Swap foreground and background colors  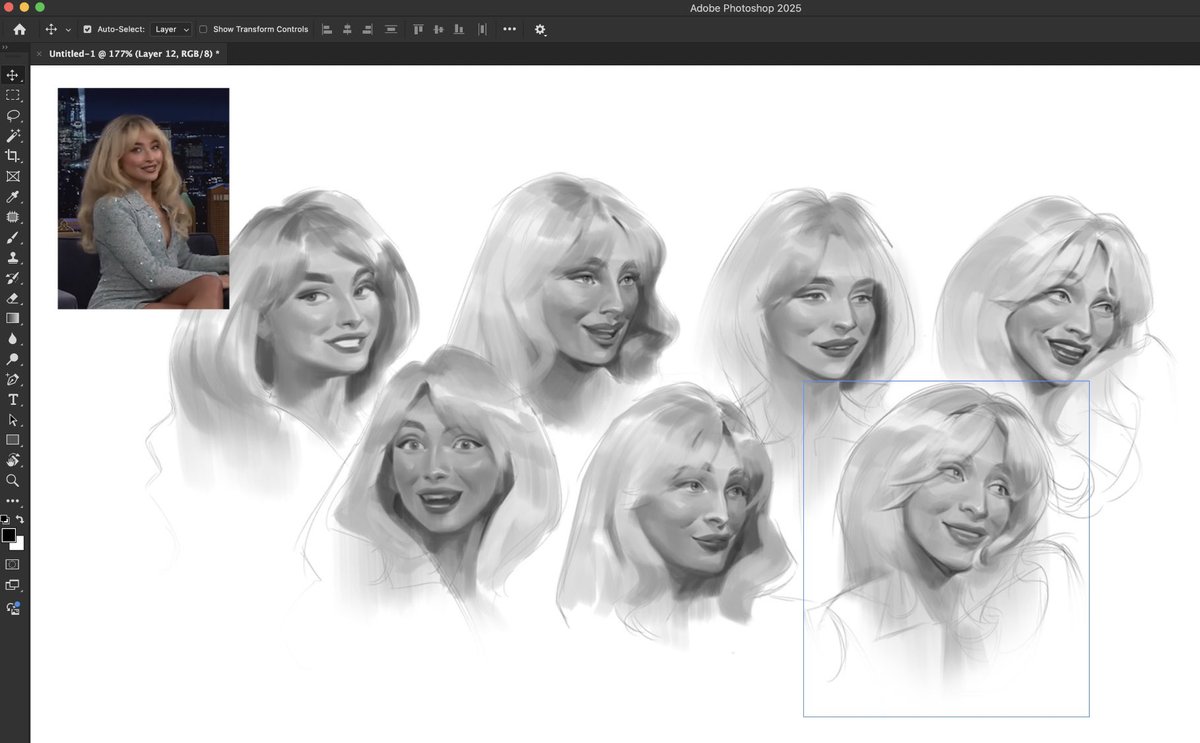20,520
